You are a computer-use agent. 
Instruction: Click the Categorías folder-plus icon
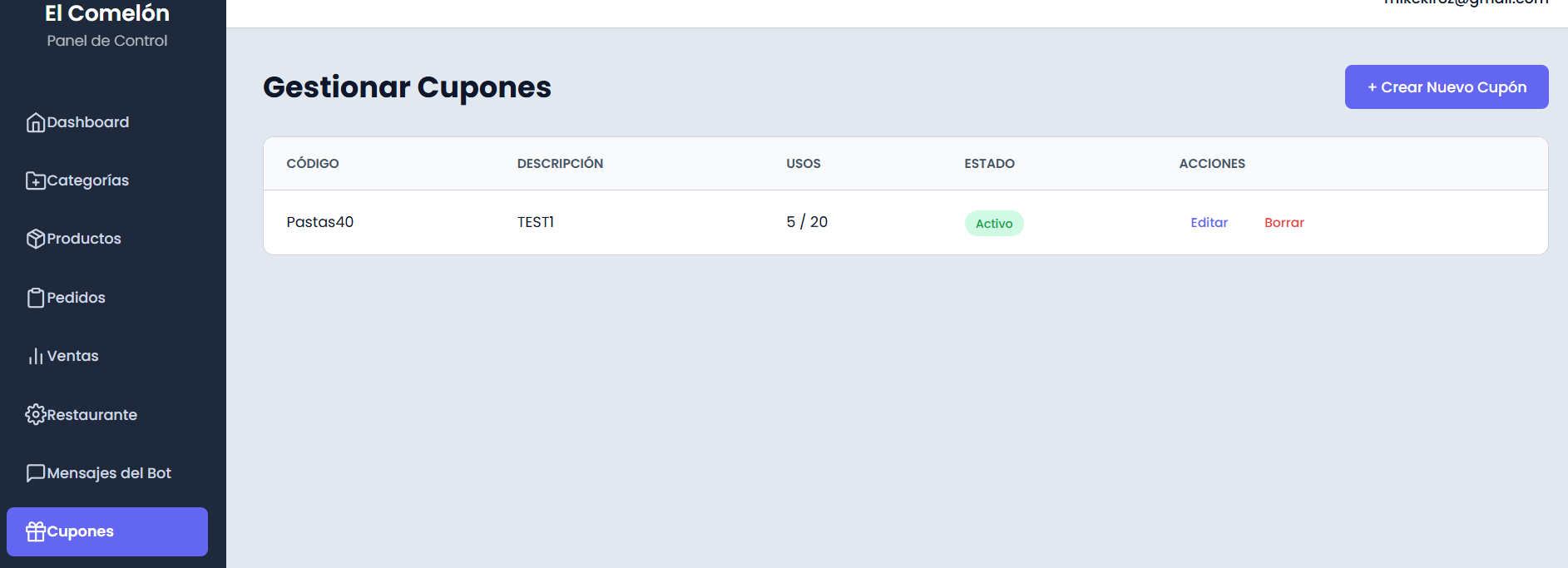(x=35, y=181)
